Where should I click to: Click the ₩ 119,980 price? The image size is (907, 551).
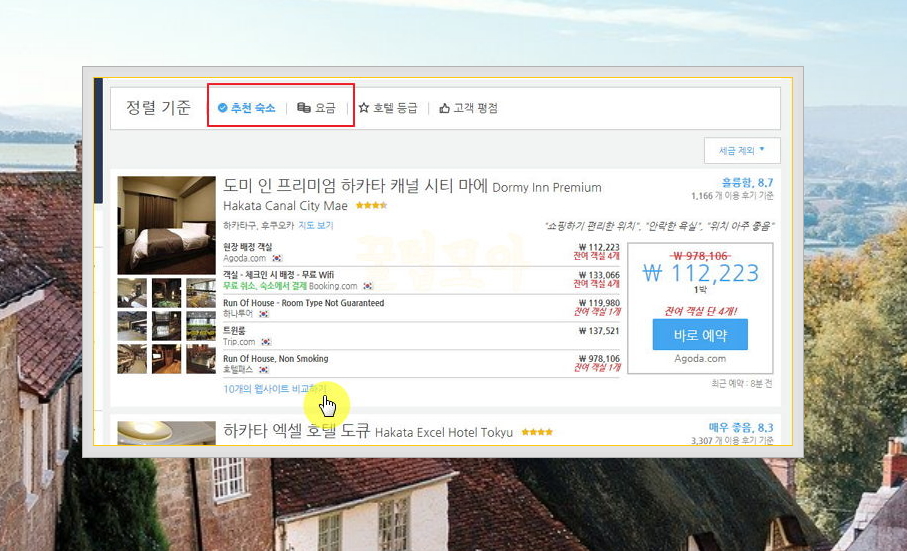[x=599, y=302]
